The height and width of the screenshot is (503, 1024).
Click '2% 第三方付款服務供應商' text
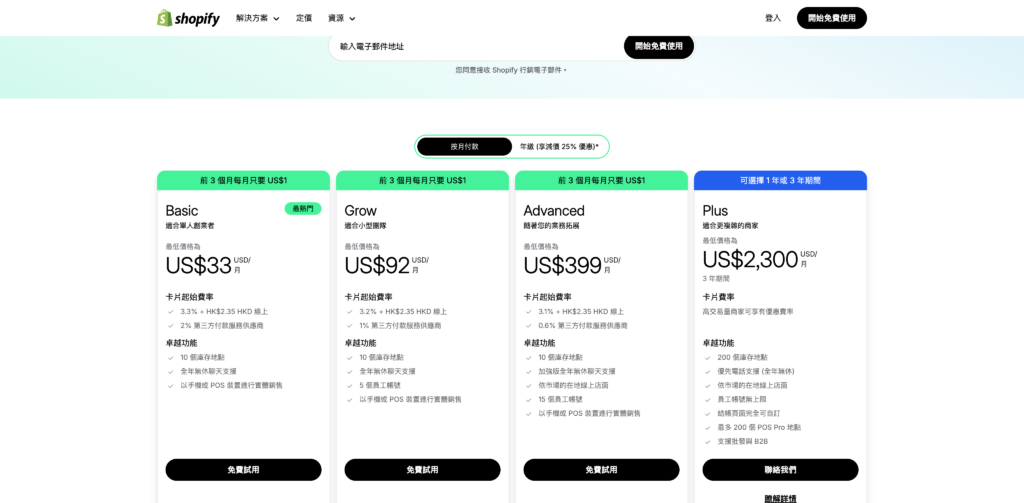tap(222, 325)
